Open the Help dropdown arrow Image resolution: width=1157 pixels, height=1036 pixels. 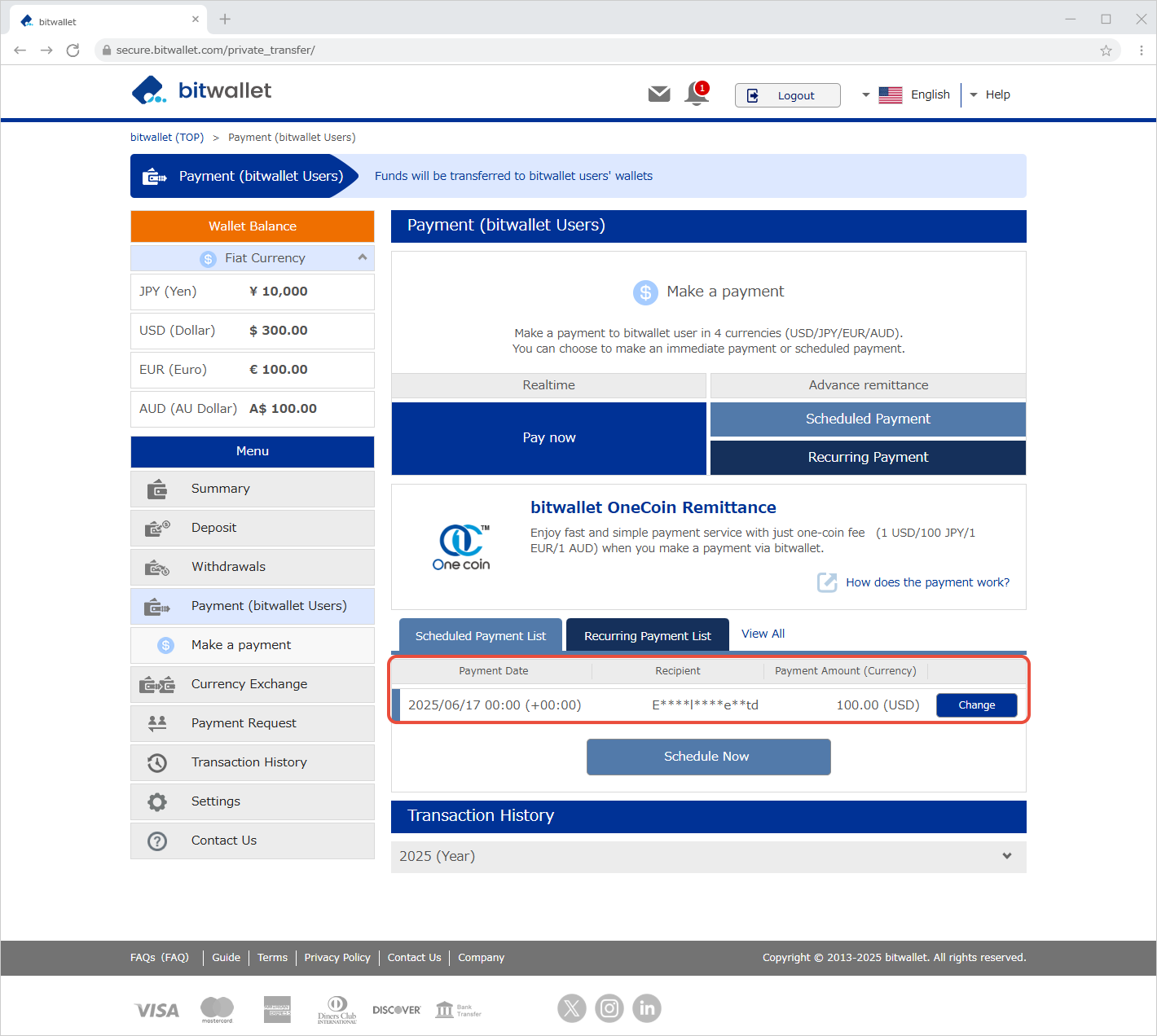pyautogui.click(x=974, y=95)
